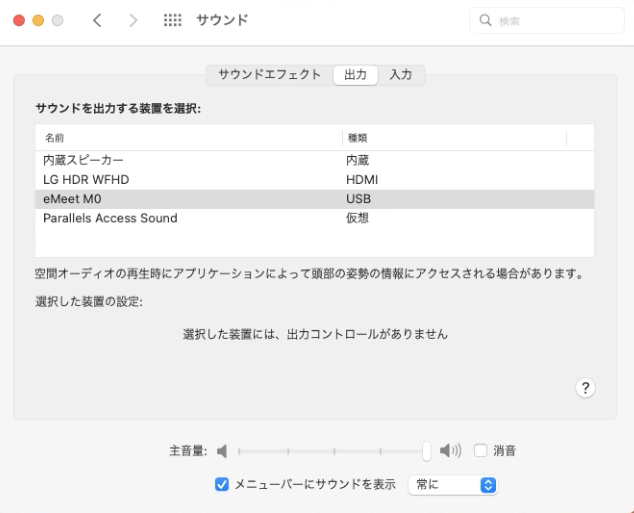Viewport: 634px width, 513px height.
Task: Select eMeet M0 USB device row
Action: point(75,199)
